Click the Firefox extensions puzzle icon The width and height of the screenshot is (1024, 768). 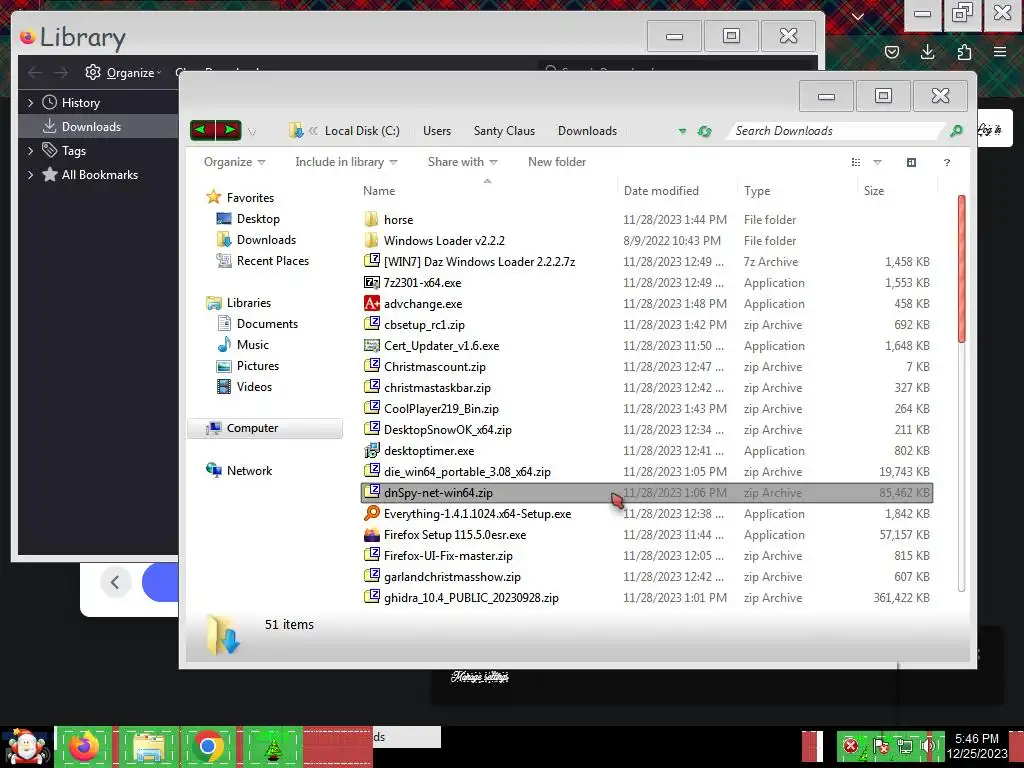(964, 52)
